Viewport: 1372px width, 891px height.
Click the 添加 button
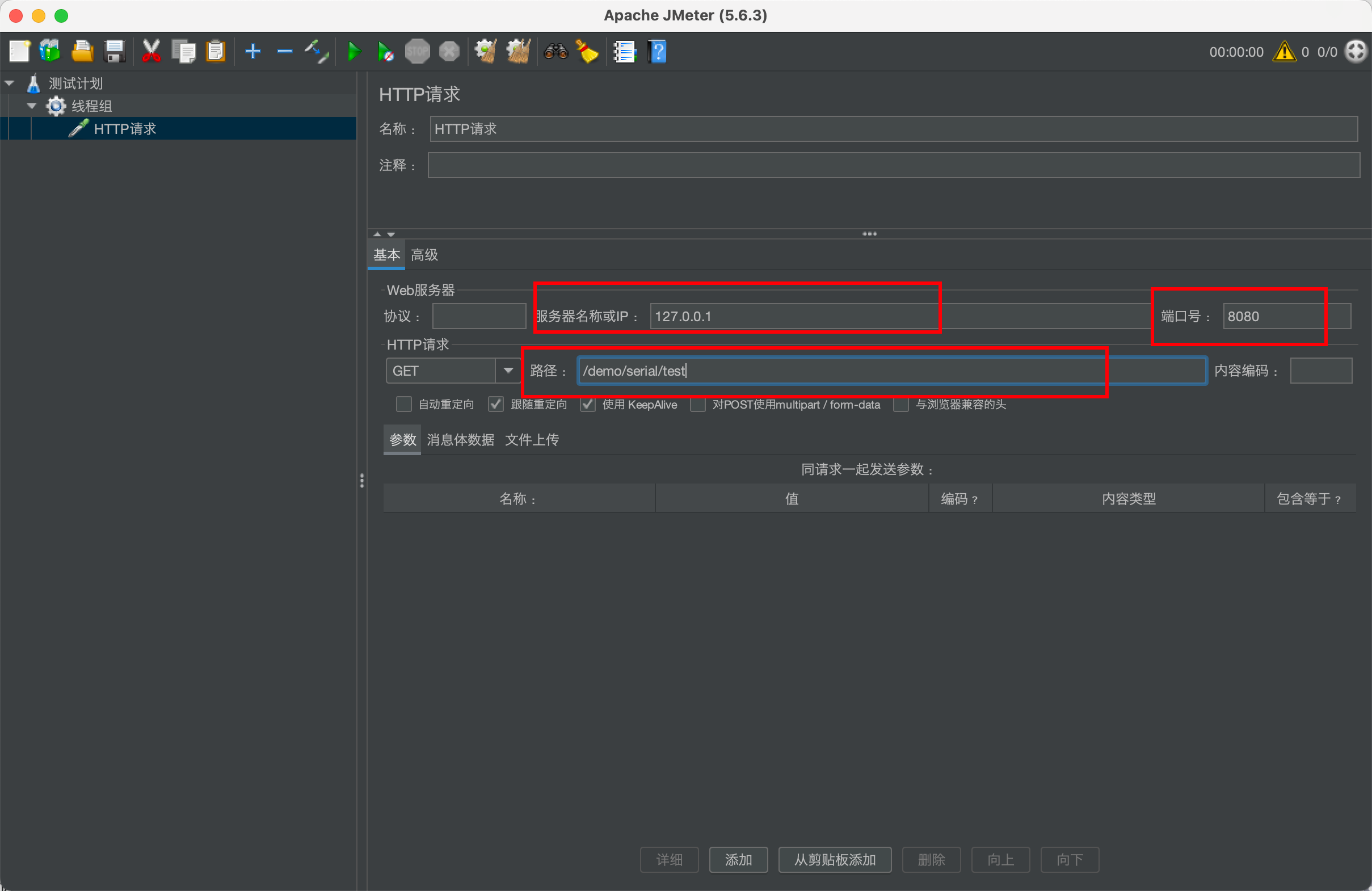click(x=738, y=860)
